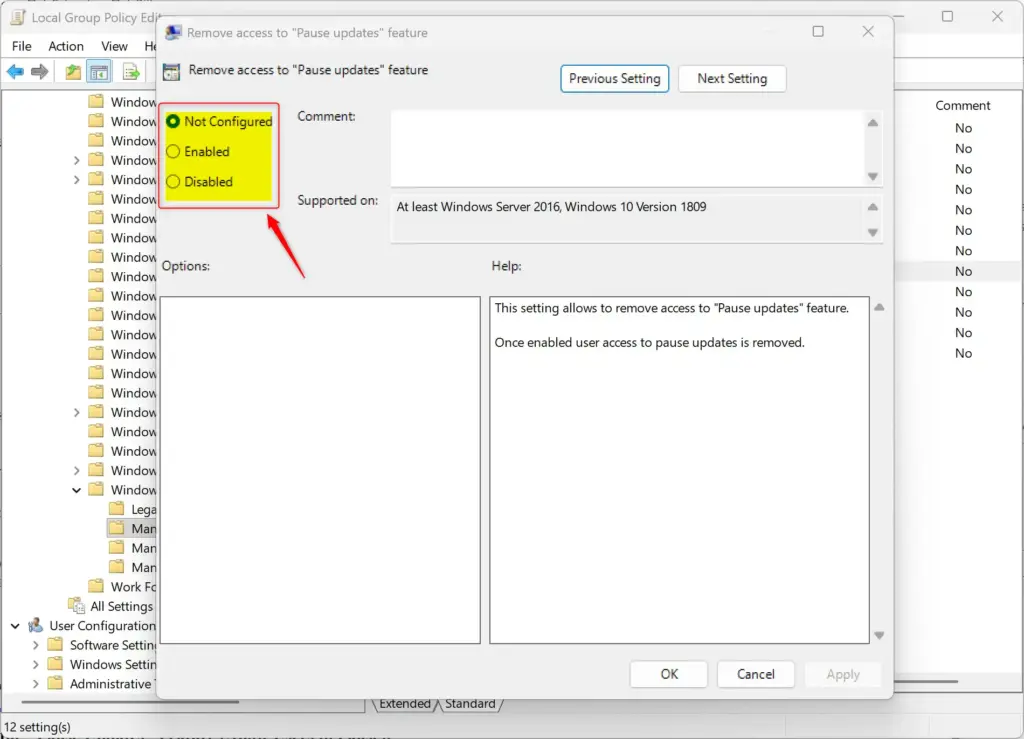
Task: Click the Administrative Templates folder icon under User Configuration
Action: coord(56,684)
